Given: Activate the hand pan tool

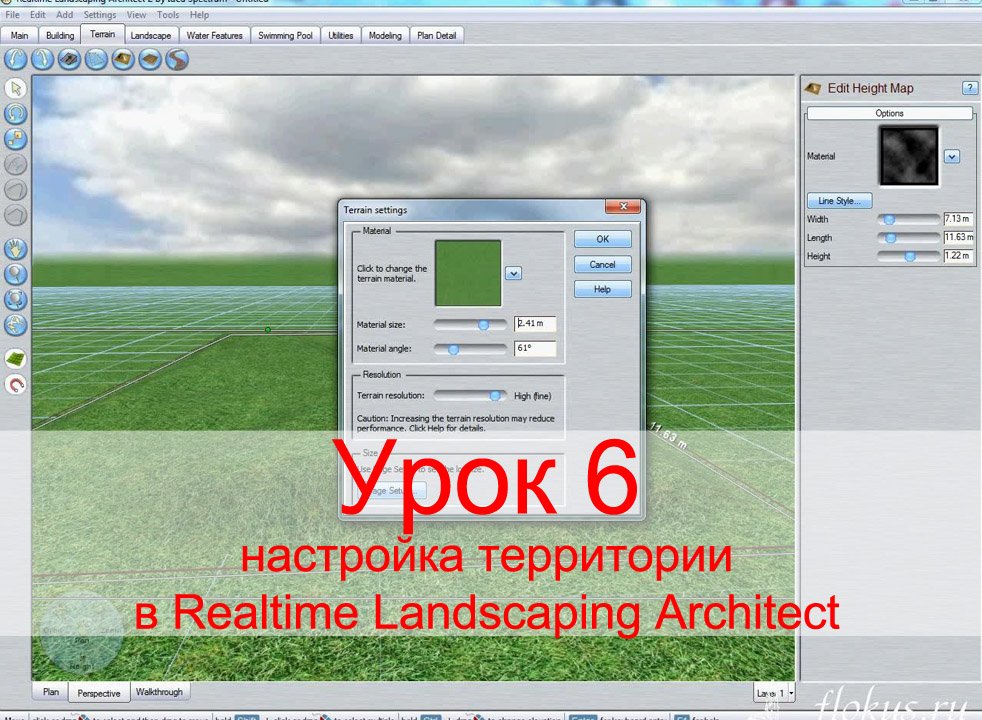Looking at the screenshot, I should click(16, 249).
